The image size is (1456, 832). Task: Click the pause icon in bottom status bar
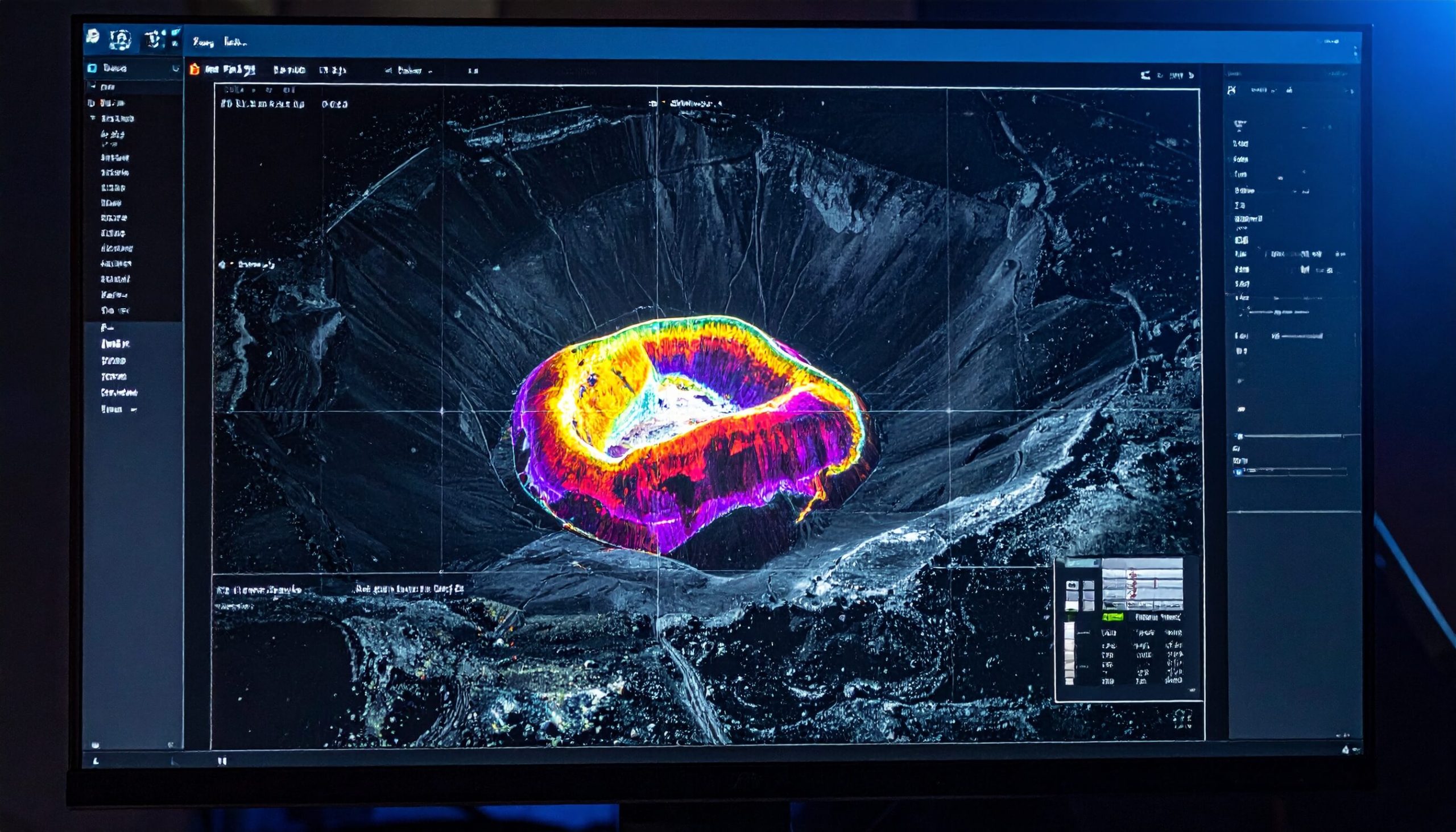222,760
